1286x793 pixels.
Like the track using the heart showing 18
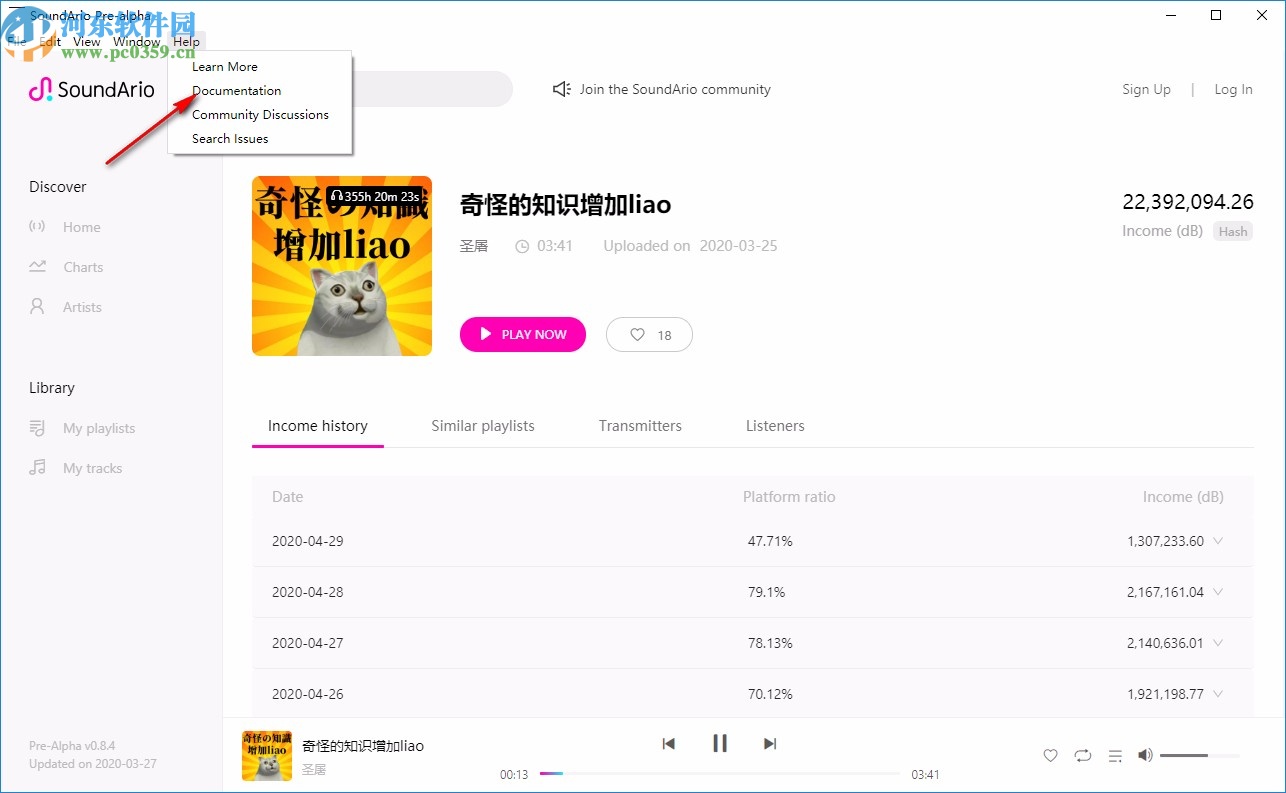click(648, 334)
